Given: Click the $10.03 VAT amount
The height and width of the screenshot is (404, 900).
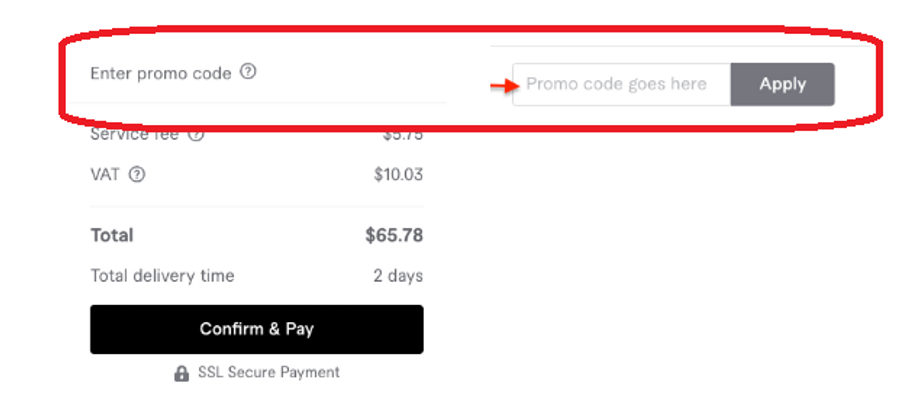Looking at the screenshot, I should (398, 175).
